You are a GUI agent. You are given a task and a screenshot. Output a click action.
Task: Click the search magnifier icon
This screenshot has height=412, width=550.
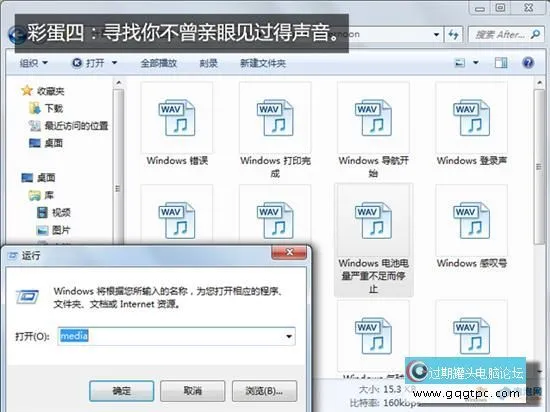pyautogui.click(x=535, y=34)
